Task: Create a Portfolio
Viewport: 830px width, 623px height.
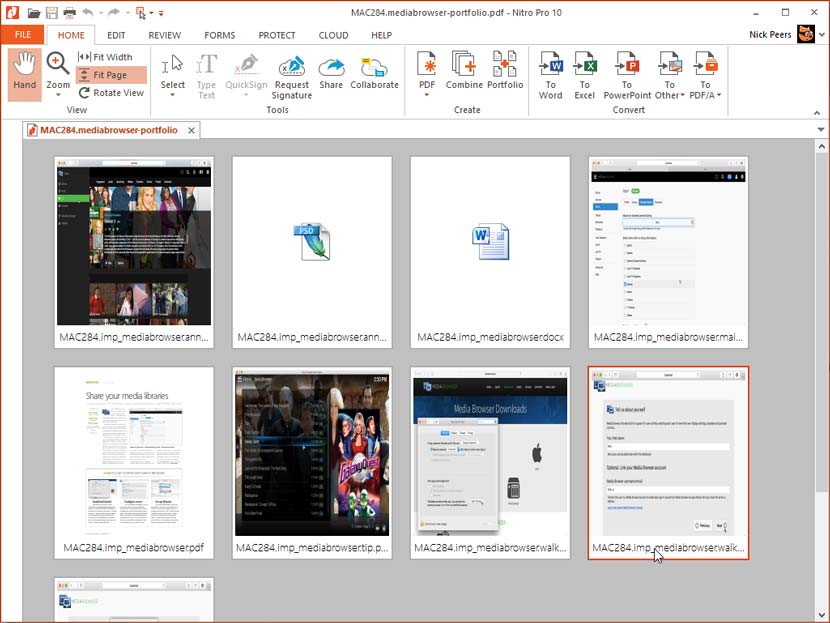Action: point(505,73)
